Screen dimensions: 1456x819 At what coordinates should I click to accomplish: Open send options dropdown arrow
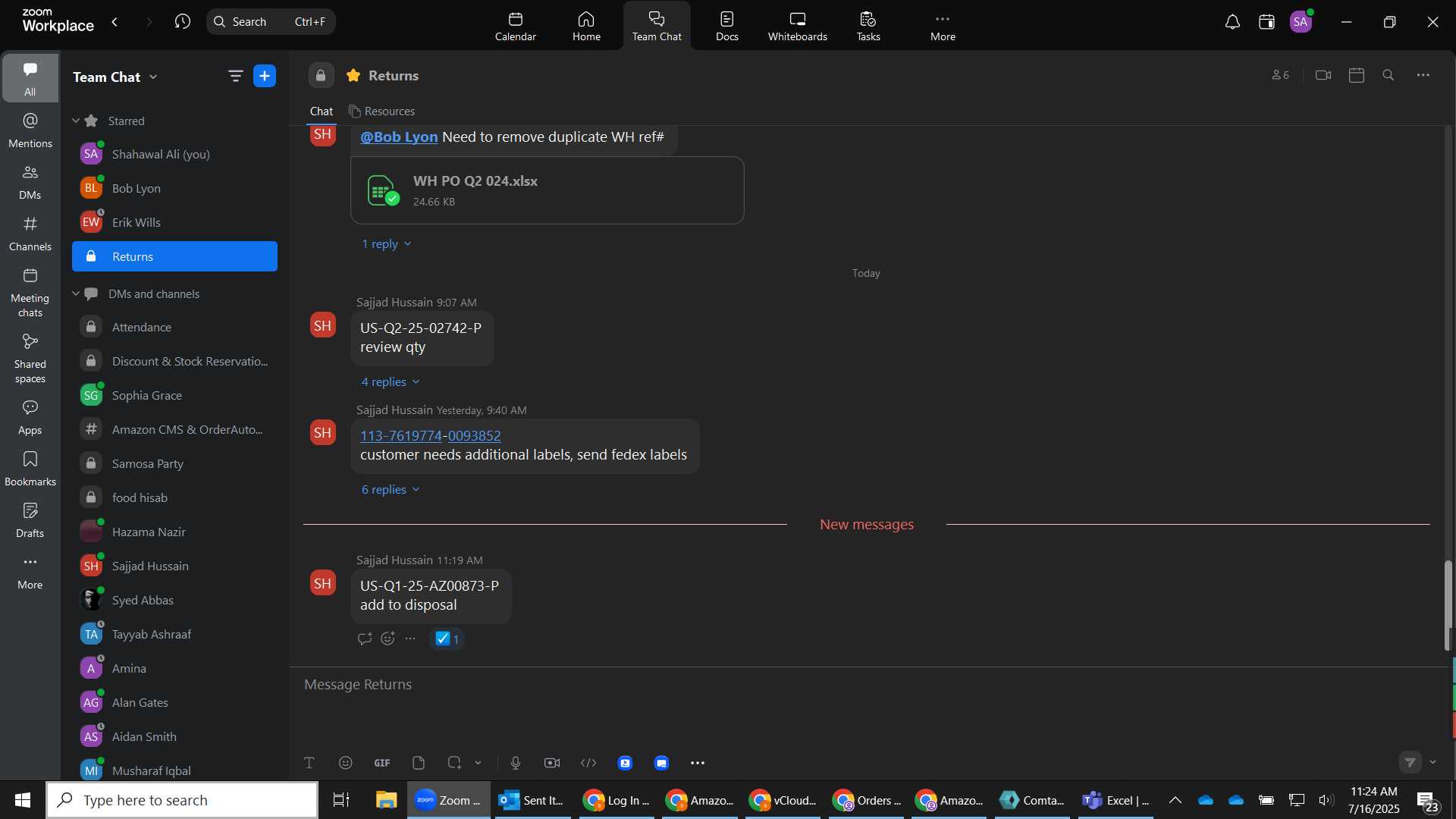point(1432,762)
